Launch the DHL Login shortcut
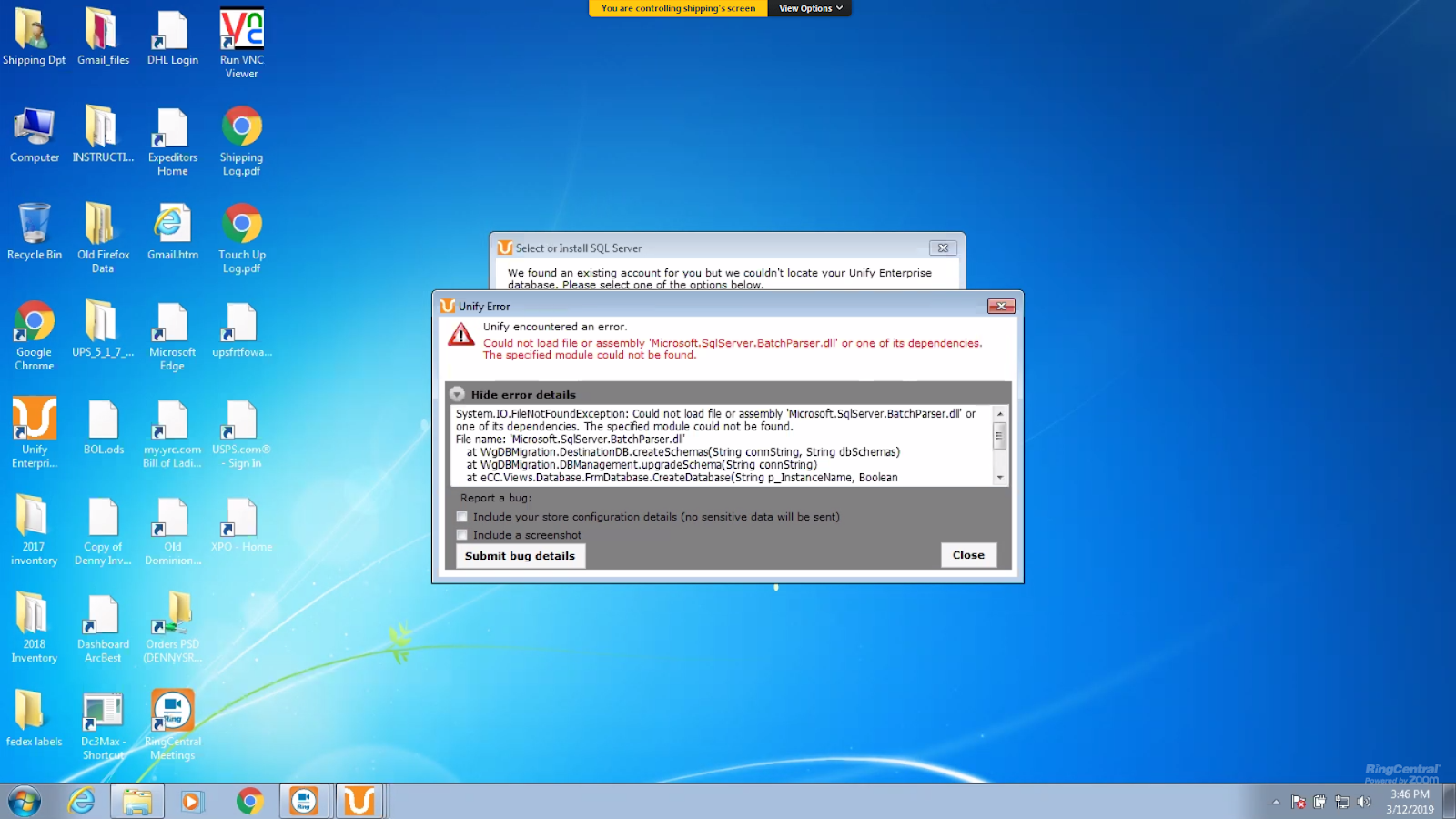This screenshot has height=819, width=1456. point(172,36)
